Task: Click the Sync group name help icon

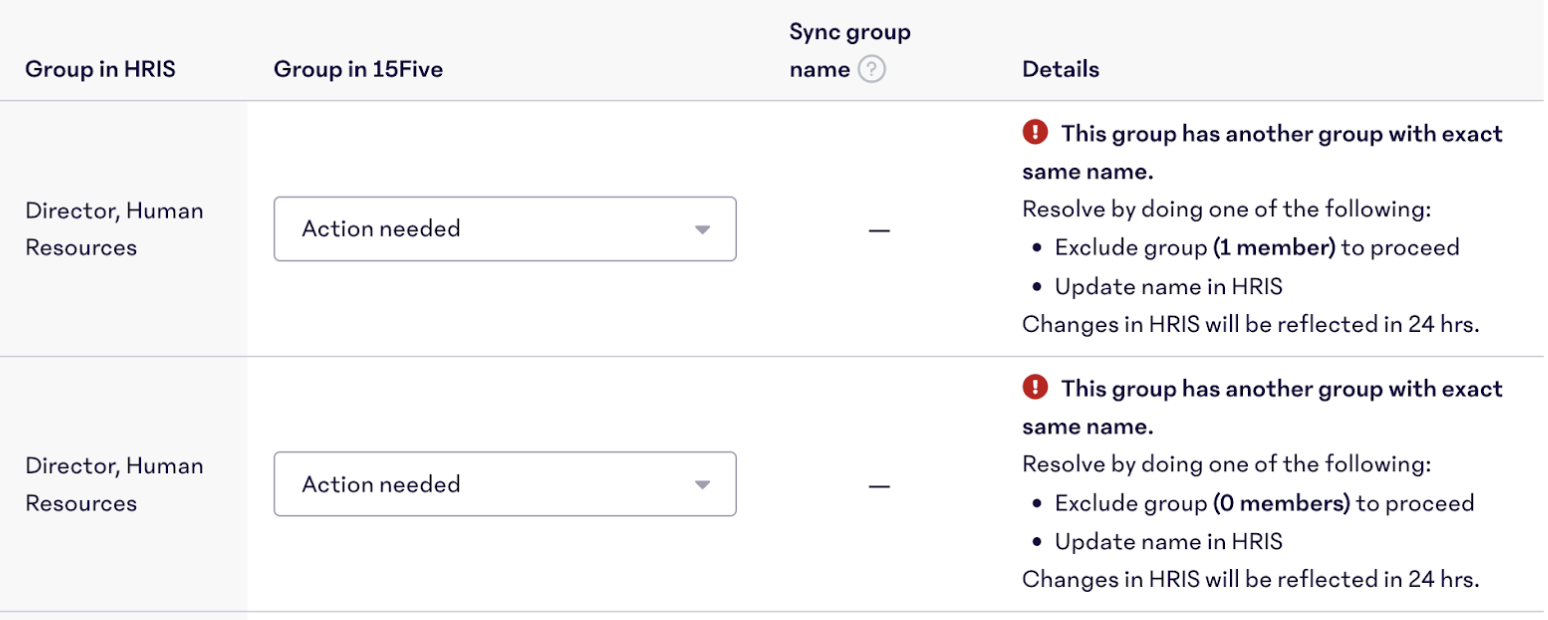Action: point(872,70)
